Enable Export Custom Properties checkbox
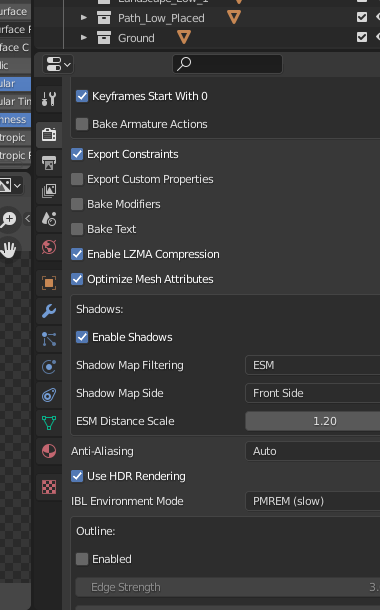This screenshot has height=610, width=380. coord(77,179)
